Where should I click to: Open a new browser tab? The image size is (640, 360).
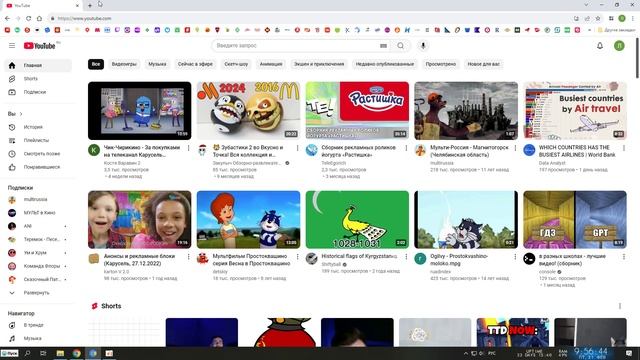click(x=90, y=6)
